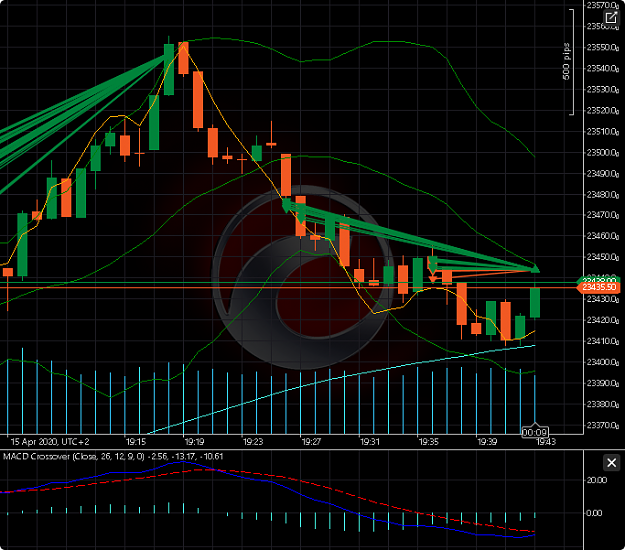Click the 00:09 candle countdown timer

click(535, 433)
